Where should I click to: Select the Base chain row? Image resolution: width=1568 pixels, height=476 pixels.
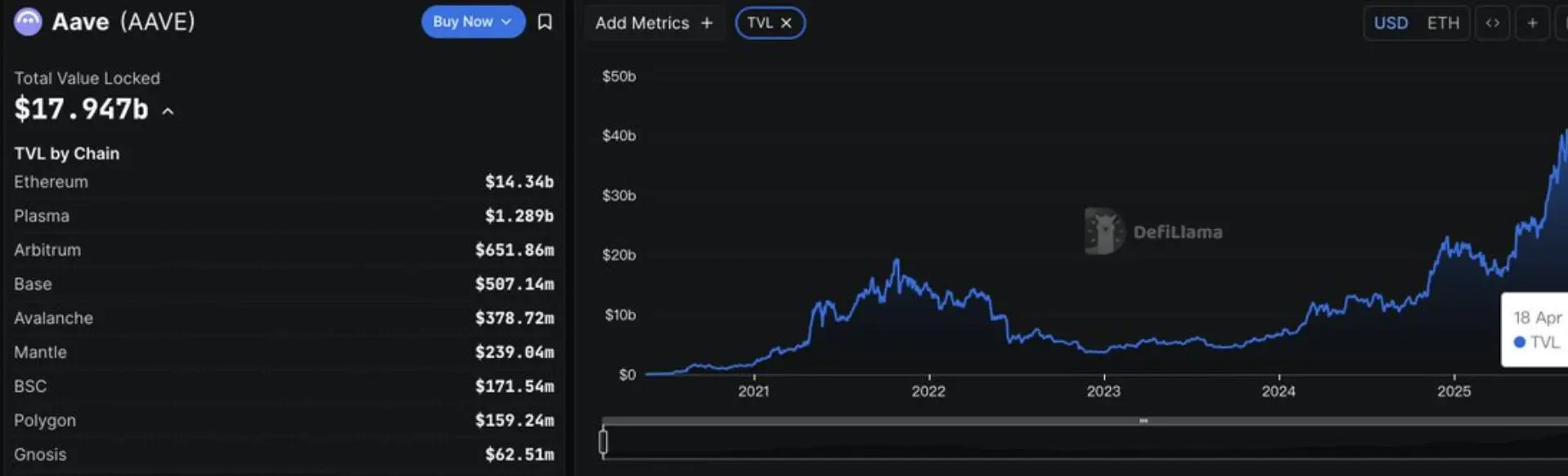284,284
